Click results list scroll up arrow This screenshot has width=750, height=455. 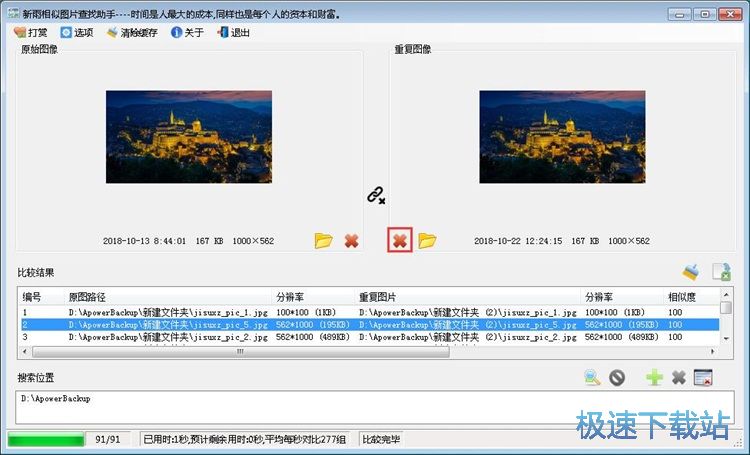coord(726,295)
